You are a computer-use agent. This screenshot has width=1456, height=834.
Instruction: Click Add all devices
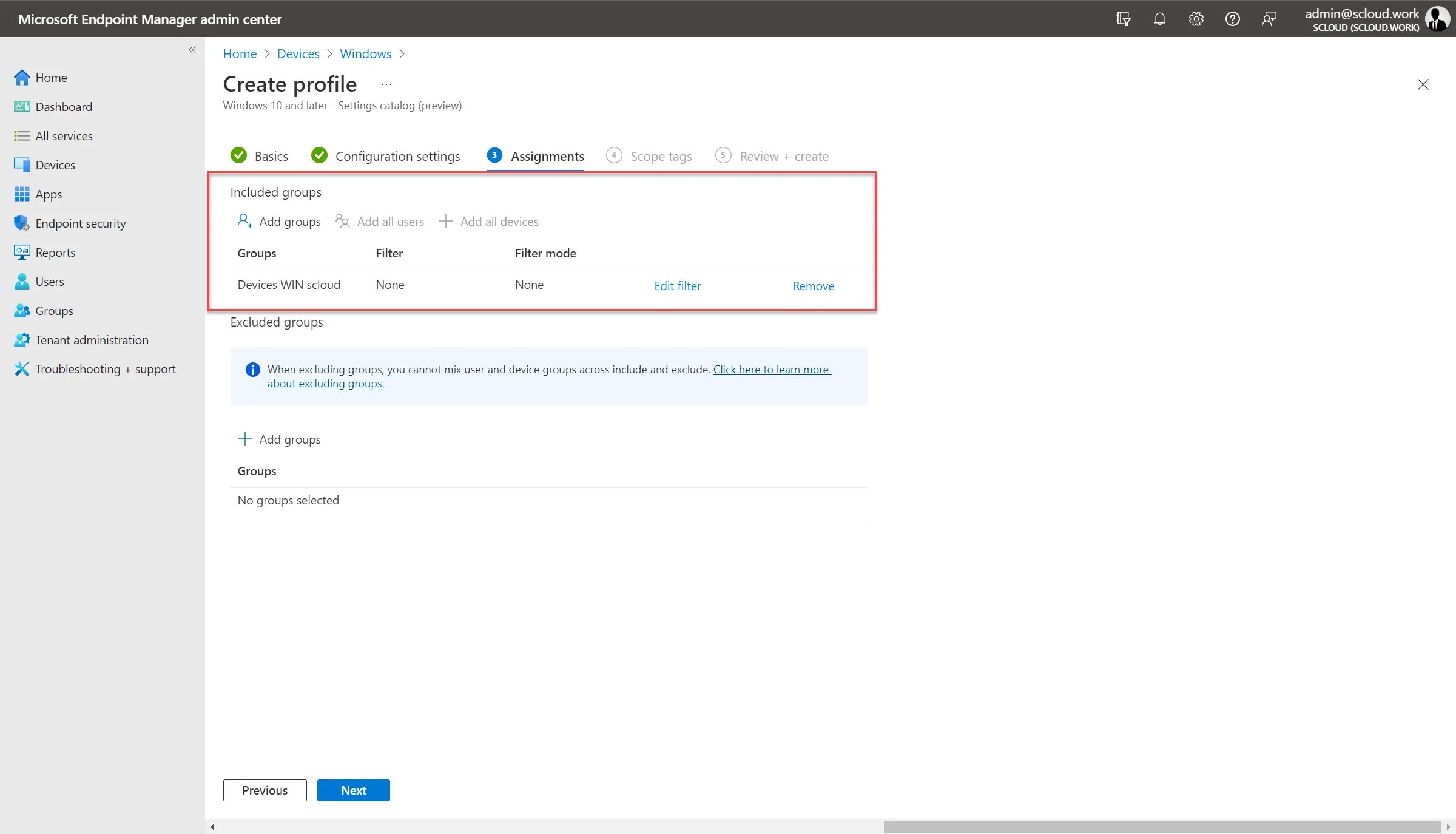click(x=488, y=222)
